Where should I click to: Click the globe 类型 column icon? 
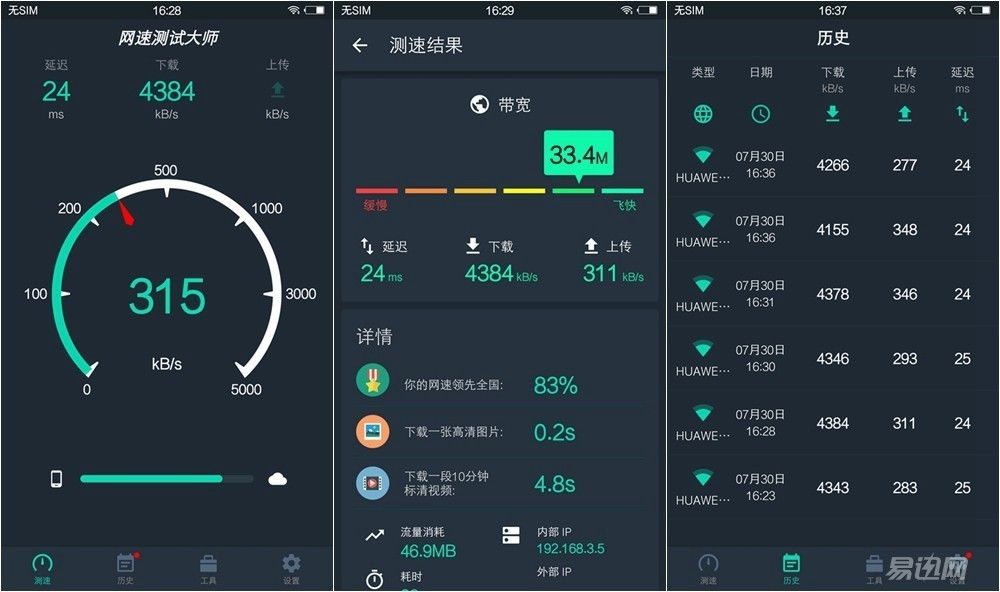(703, 114)
